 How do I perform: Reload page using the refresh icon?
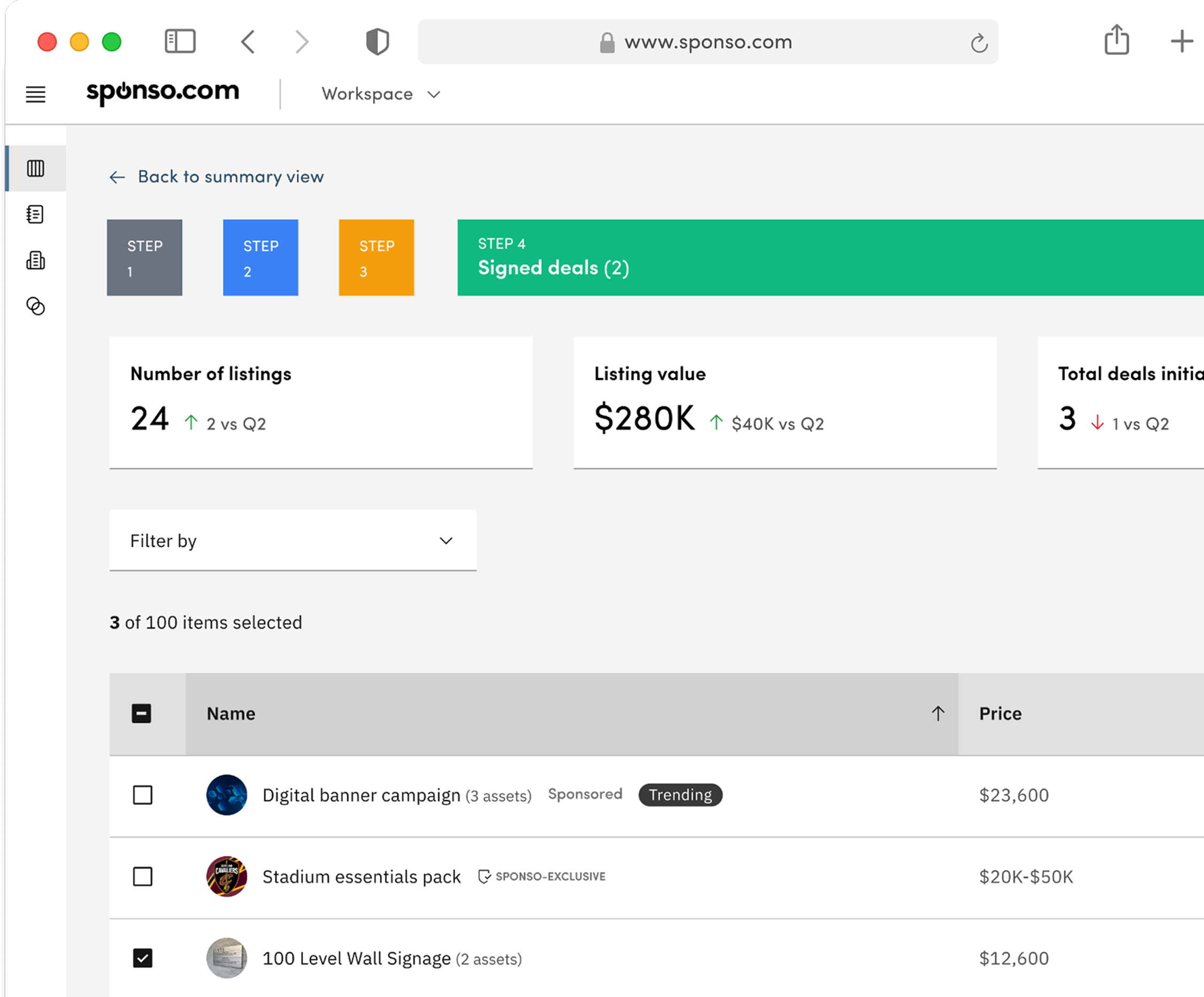click(979, 43)
